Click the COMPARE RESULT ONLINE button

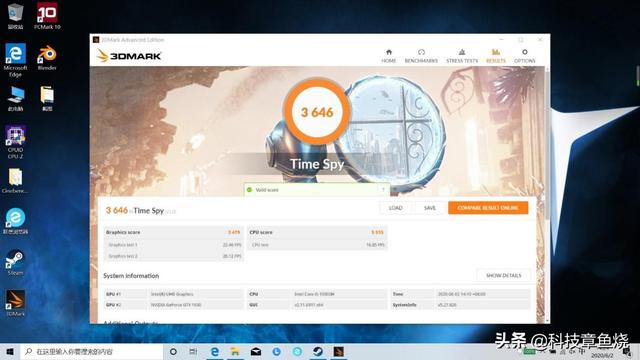tap(488, 208)
